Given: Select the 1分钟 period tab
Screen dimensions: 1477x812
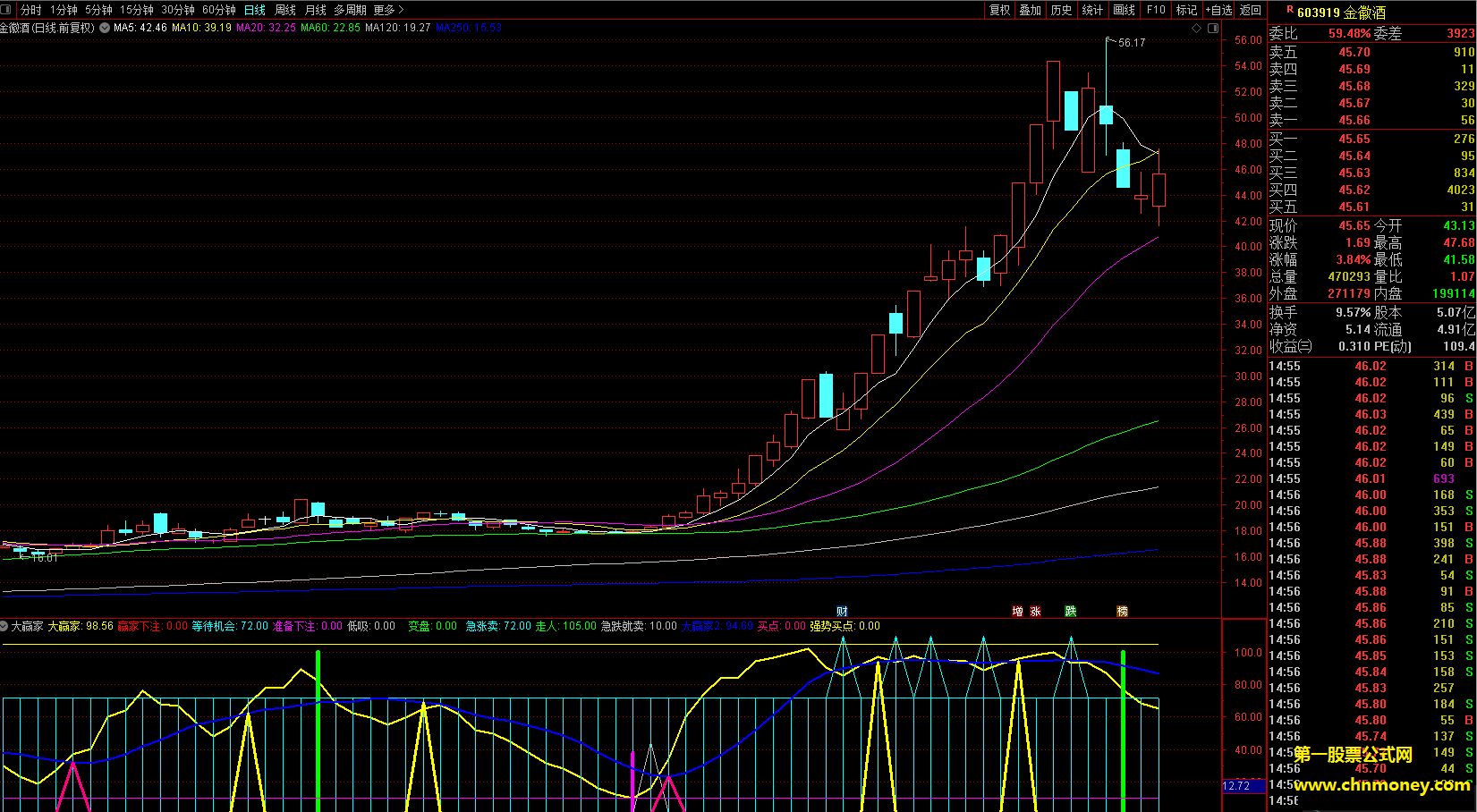Looking at the screenshot, I should 64,10.
